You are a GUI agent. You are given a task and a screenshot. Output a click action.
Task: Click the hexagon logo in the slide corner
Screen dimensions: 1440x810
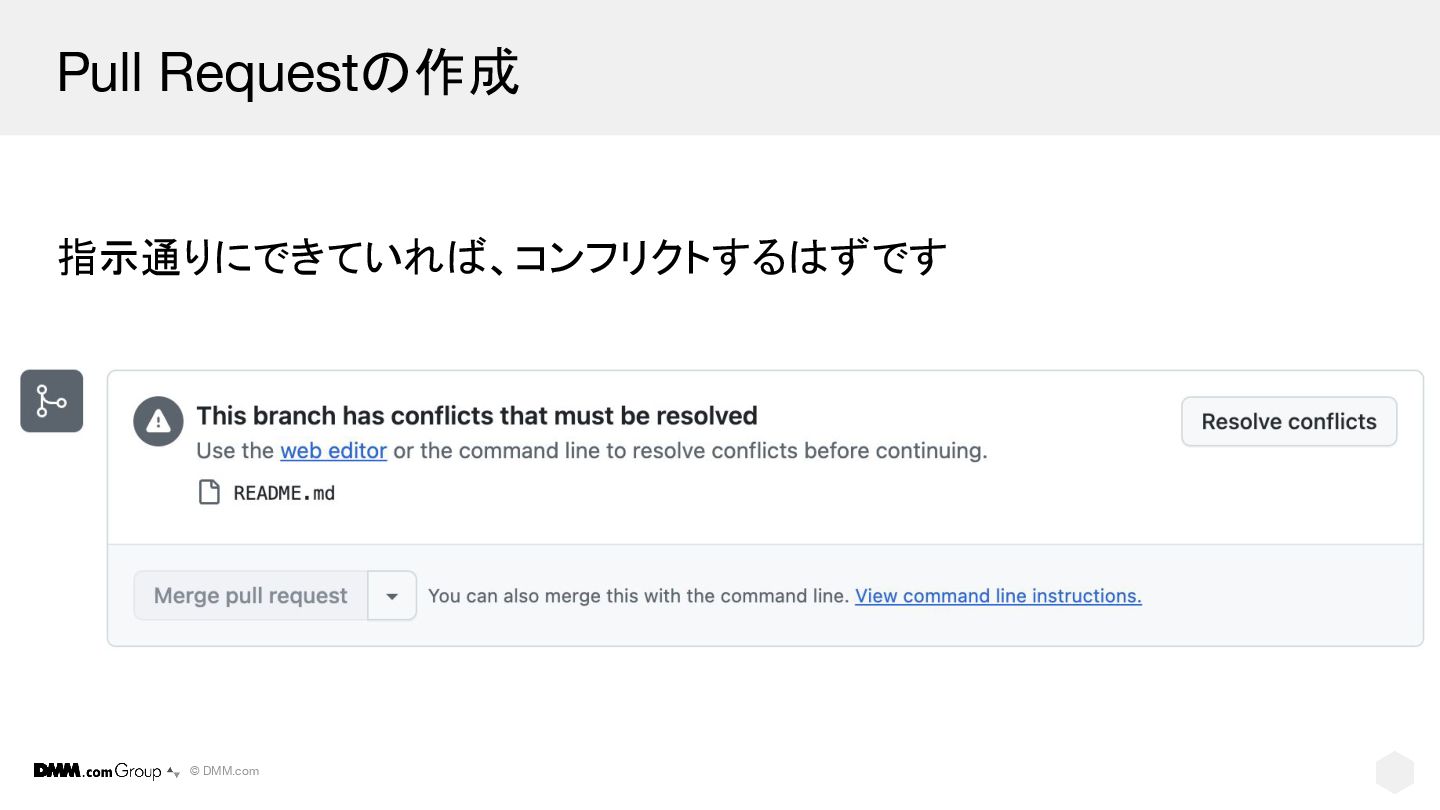(x=1395, y=772)
